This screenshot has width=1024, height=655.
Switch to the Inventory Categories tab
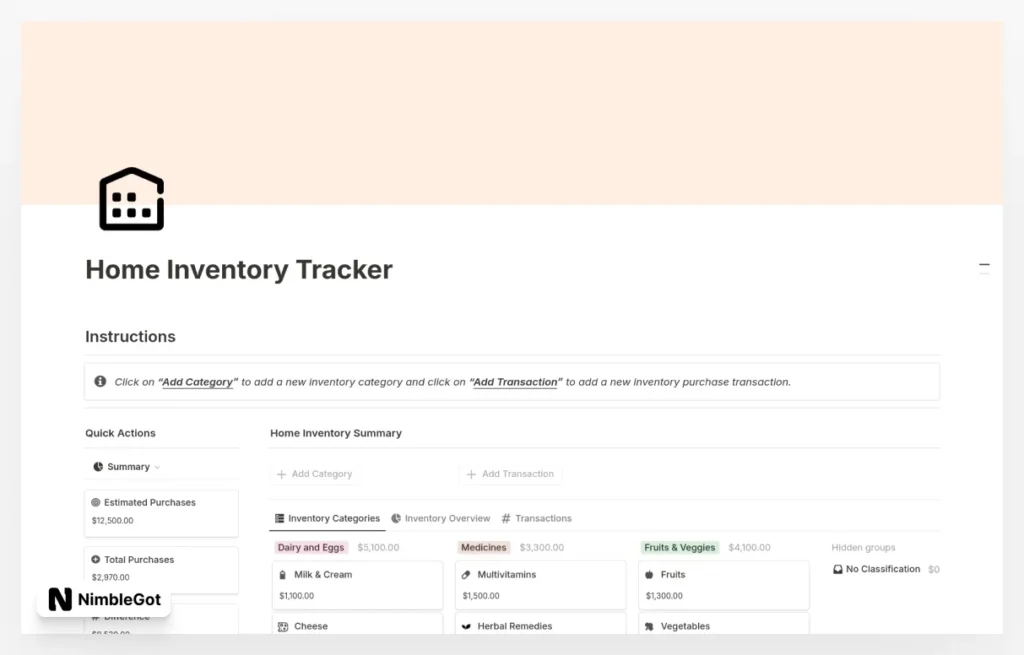coord(327,519)
